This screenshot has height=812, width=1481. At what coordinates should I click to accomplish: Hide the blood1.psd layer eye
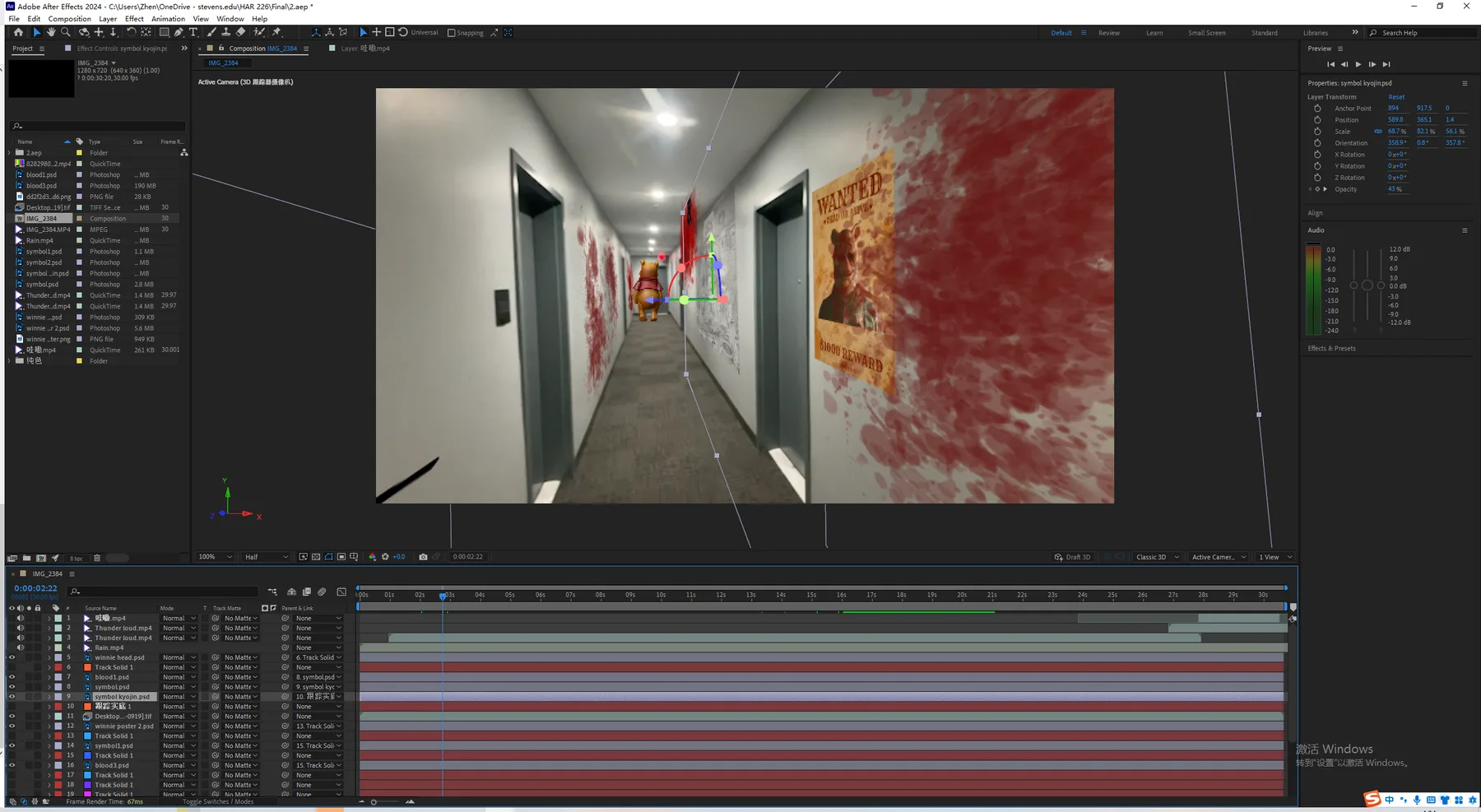click(x=12, y=677)
